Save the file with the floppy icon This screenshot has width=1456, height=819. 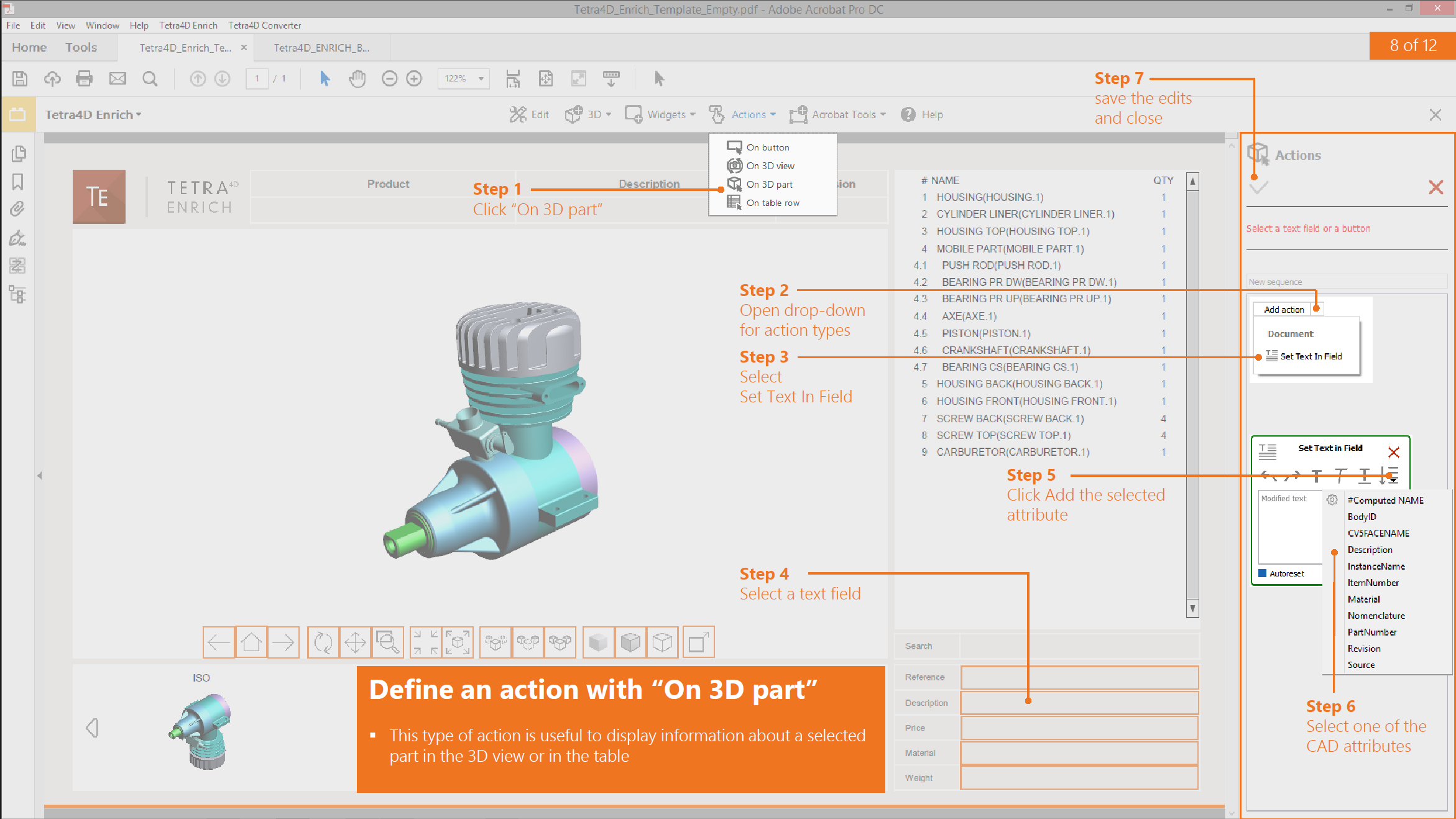tap(20, 78)
